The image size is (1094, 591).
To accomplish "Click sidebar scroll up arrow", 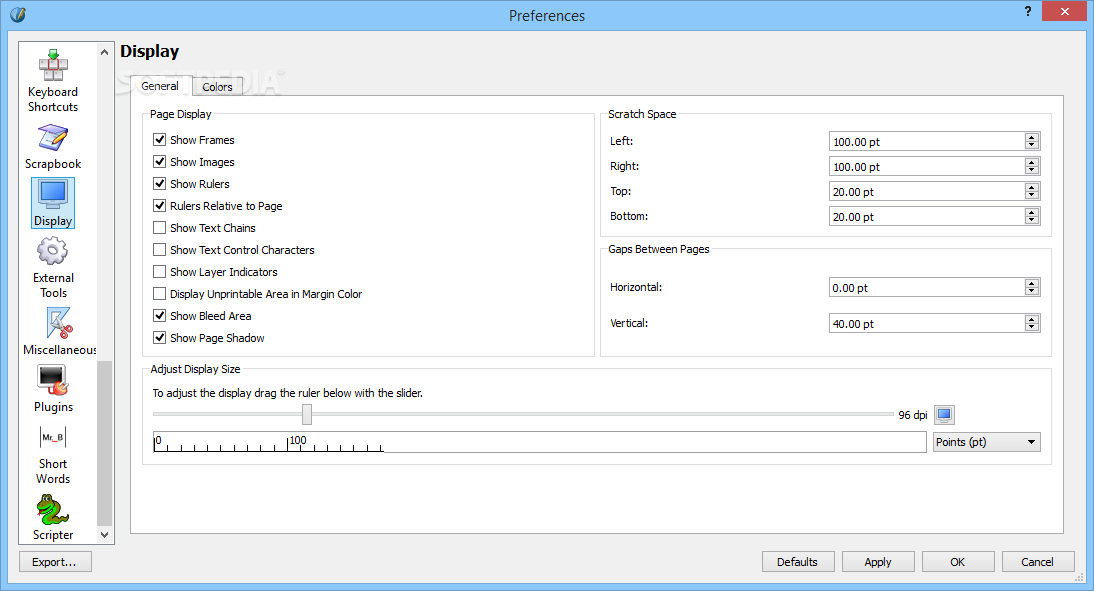I will pos(105,52).
